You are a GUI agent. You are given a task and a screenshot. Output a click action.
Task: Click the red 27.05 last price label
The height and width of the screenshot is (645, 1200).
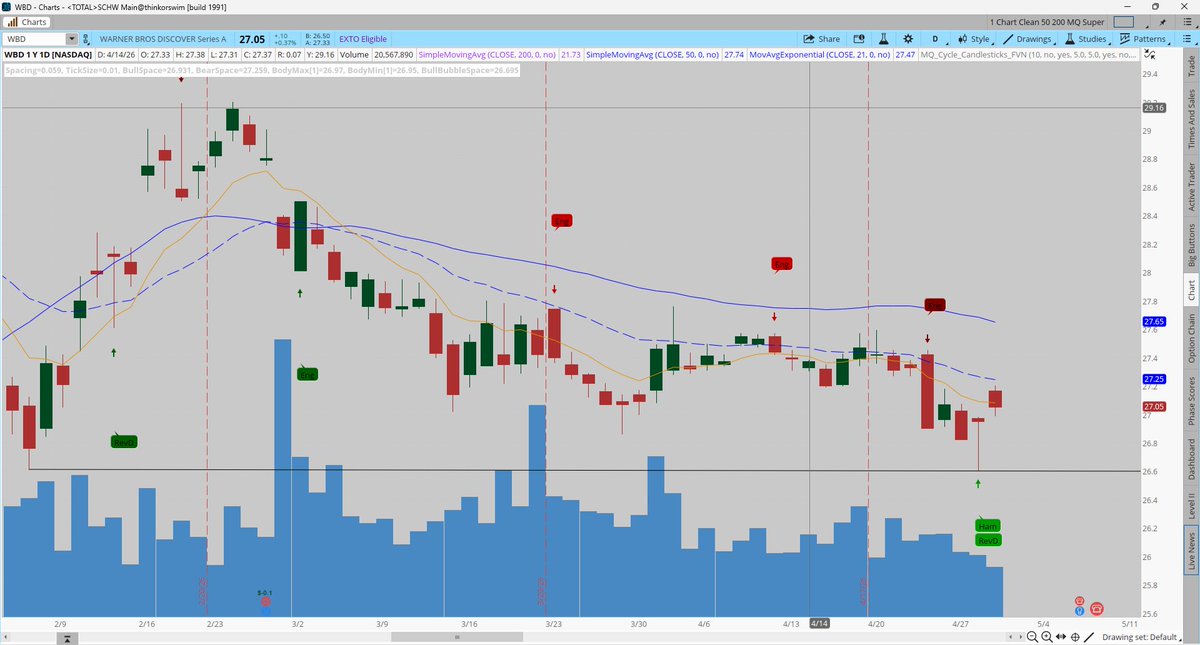tap(1153, 408)
